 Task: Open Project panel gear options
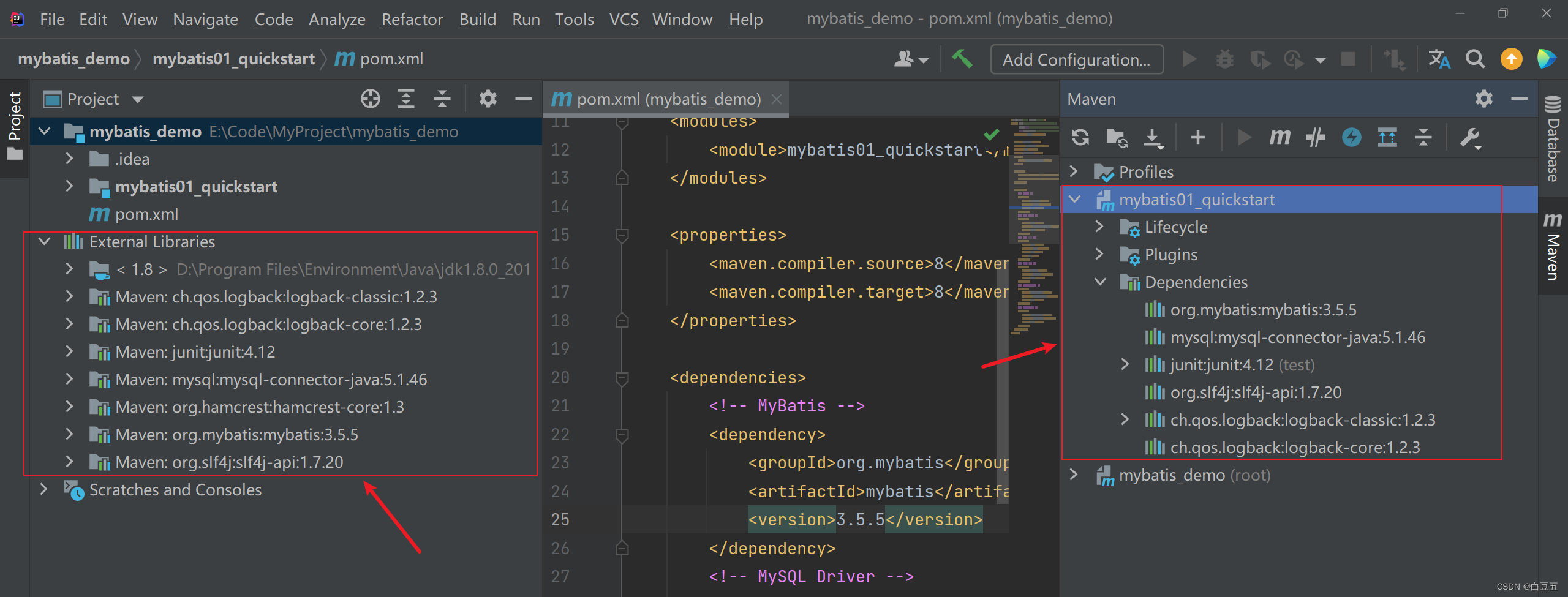488,99
